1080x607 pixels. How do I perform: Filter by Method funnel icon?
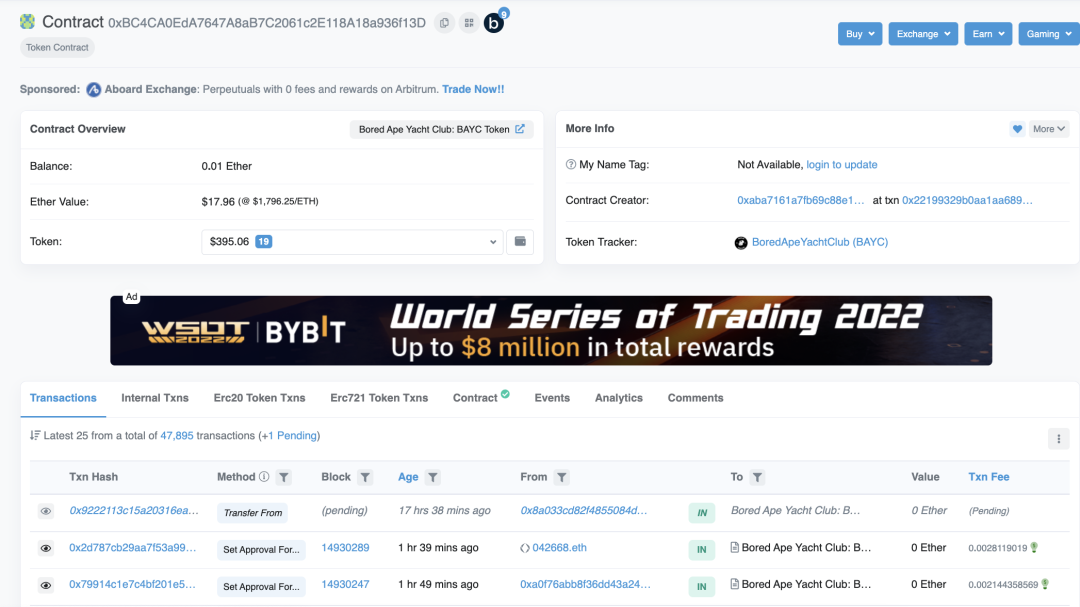(284, 477)
